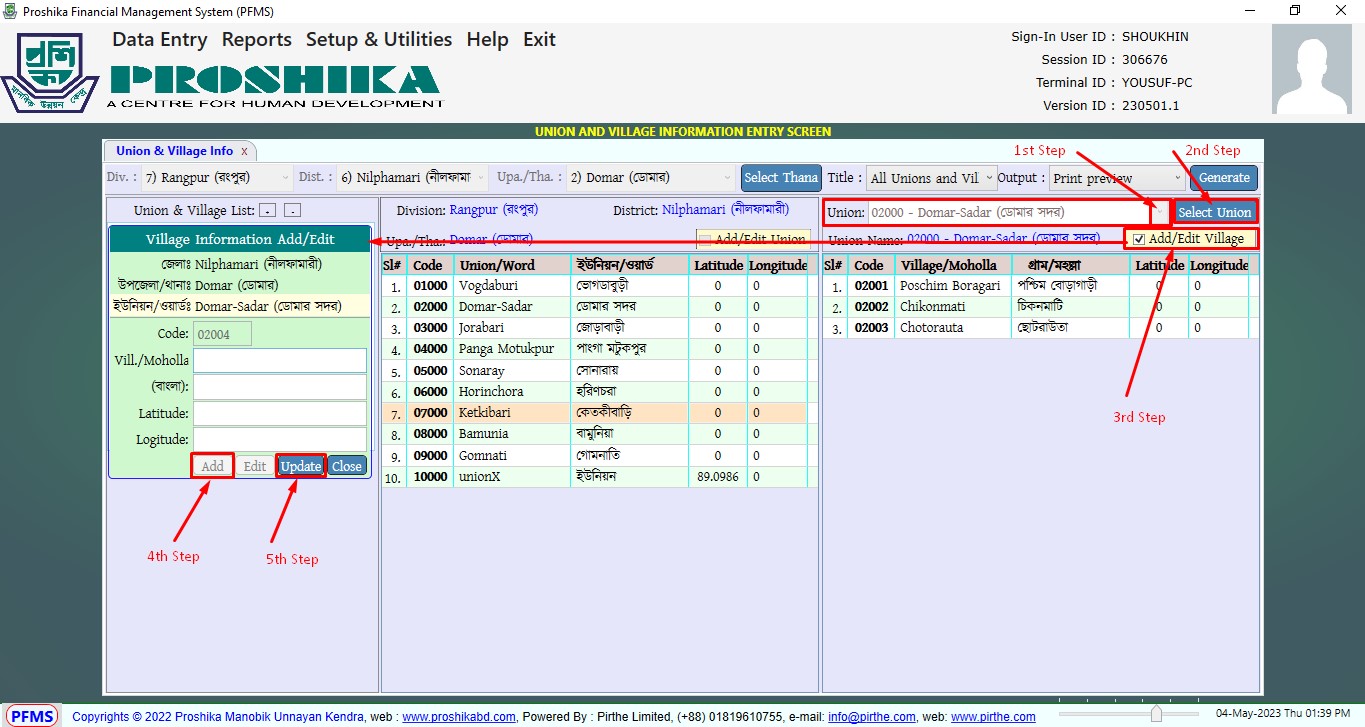Select Horinchora union row
This screenshot has width=1365, height=727.
(x=594, y=392)
